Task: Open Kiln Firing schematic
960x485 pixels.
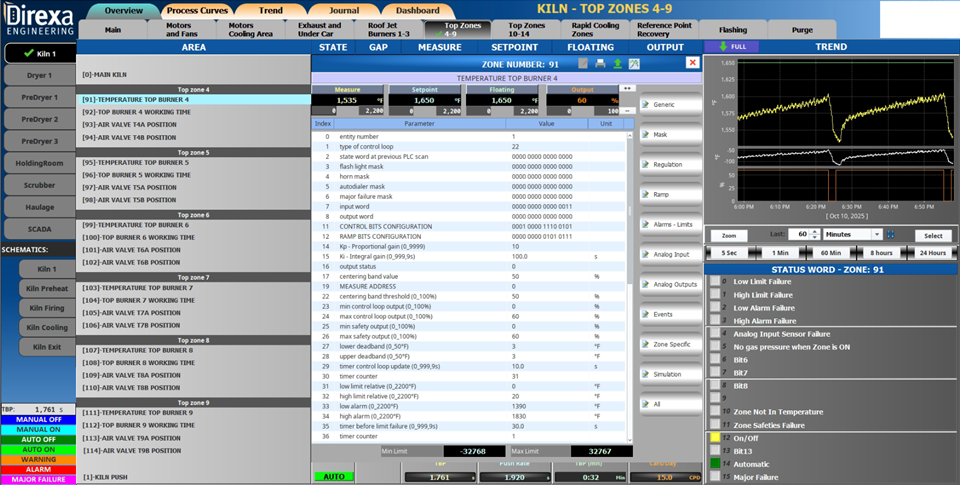Action: (x=47, y=308)
